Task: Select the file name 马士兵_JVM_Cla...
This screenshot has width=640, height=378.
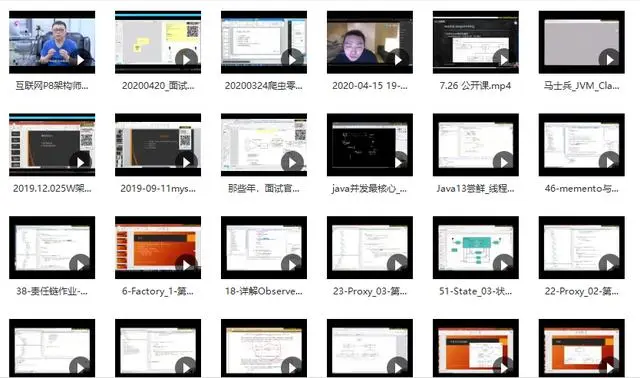Action: coord(582,86)
